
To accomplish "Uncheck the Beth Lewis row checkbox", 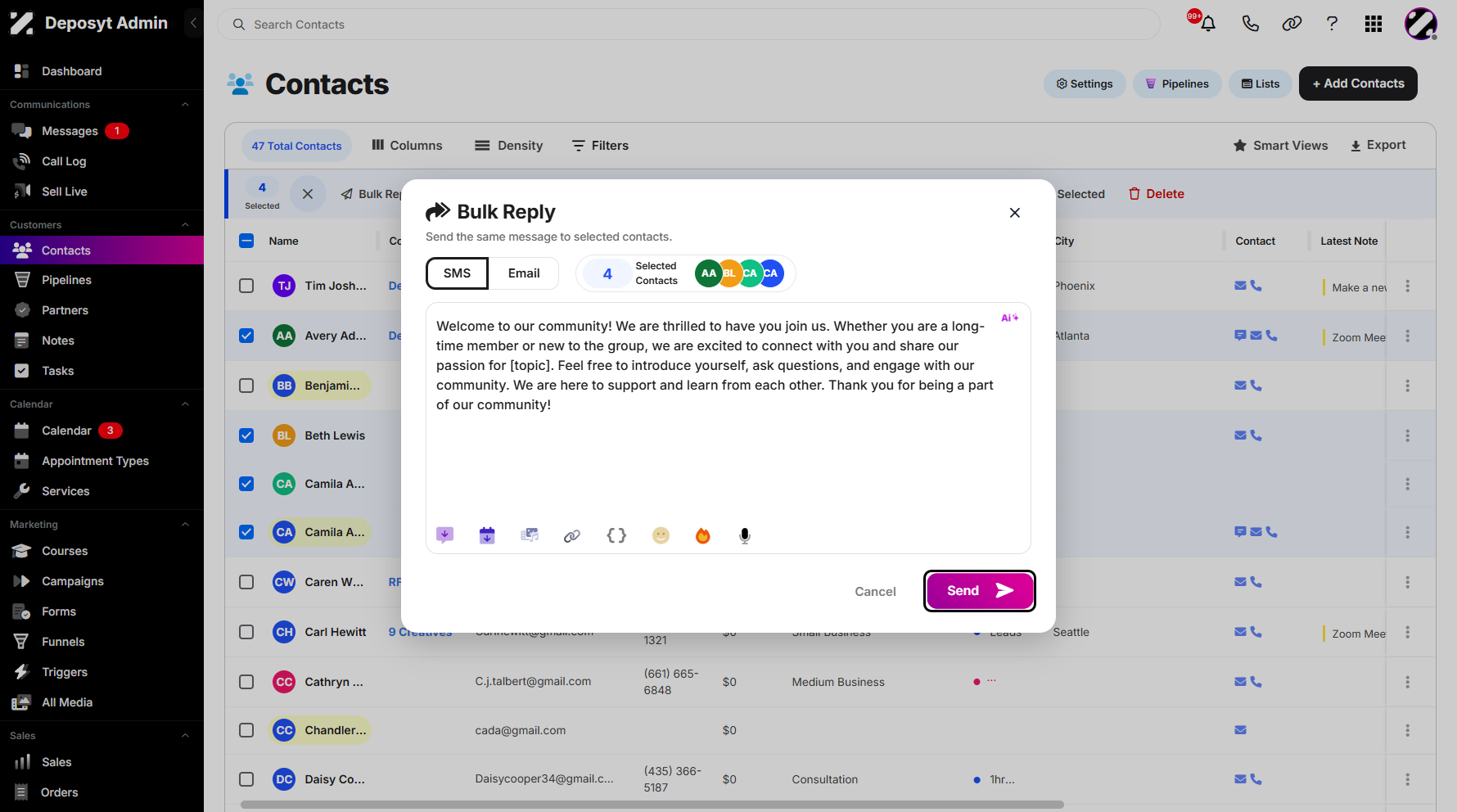I will tap(246, 435).
